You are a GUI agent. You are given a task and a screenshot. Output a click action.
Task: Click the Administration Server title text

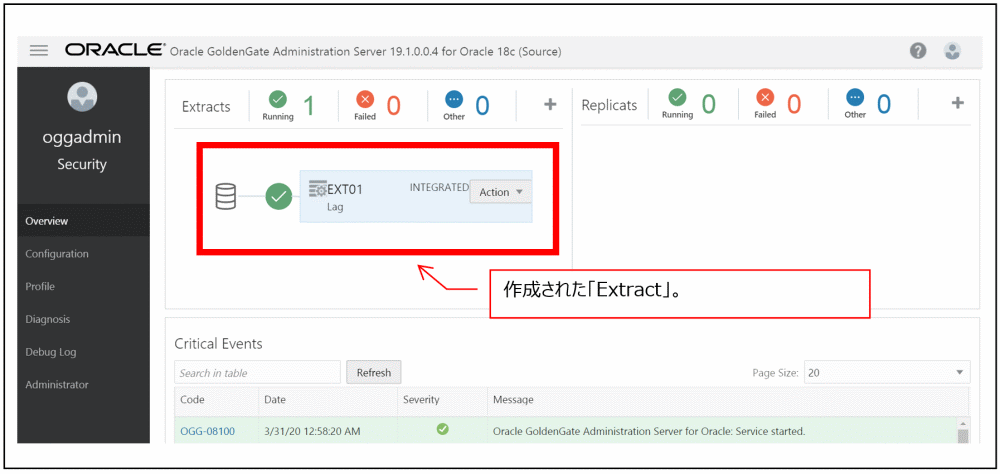click(366, 52)
